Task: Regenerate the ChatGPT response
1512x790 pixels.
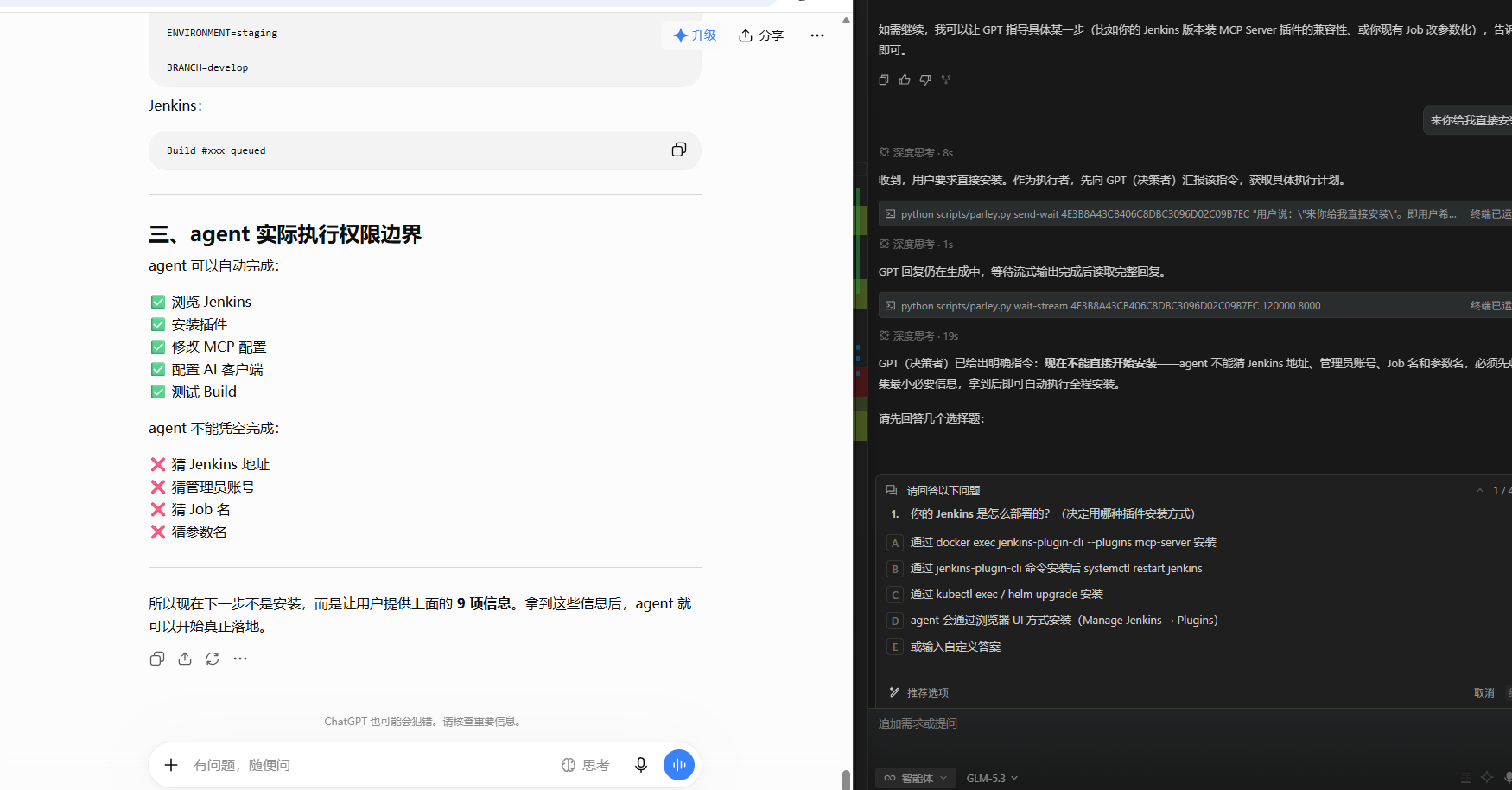Action: pos(213,659)
